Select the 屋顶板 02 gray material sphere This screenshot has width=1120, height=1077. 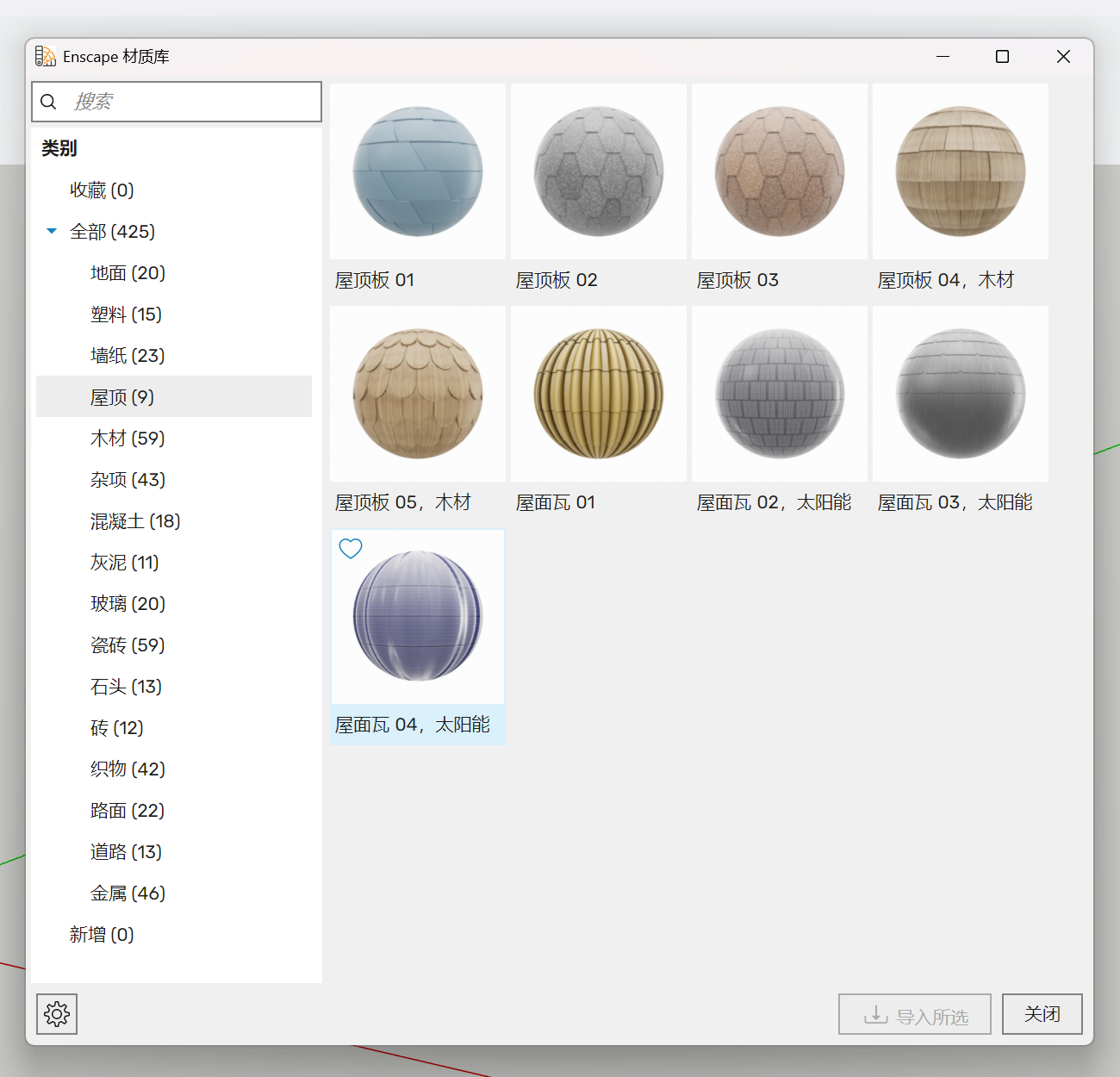(599, 171)
